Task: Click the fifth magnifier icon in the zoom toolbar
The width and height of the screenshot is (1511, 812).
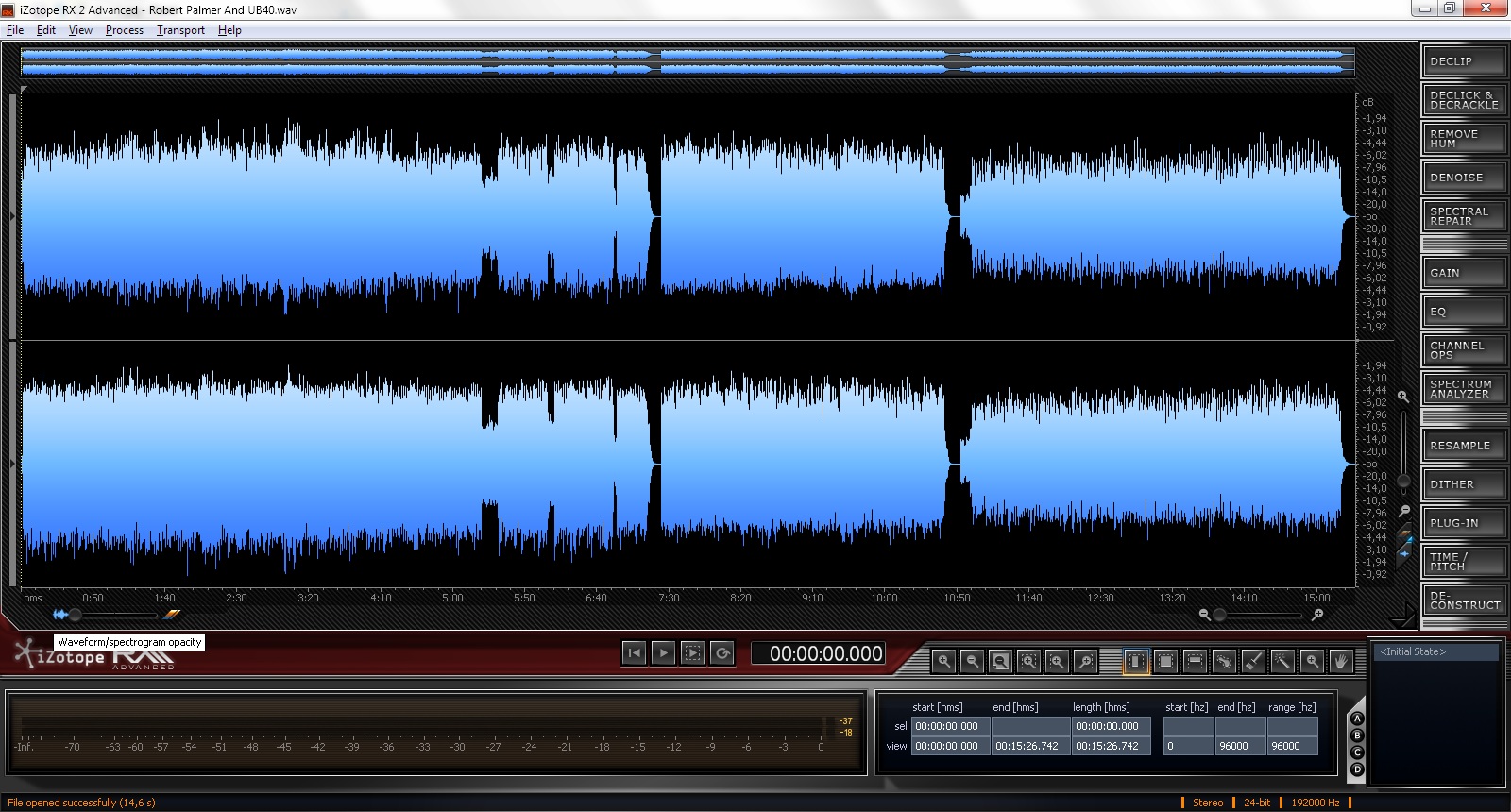Action: click(x=1057, y=662)
